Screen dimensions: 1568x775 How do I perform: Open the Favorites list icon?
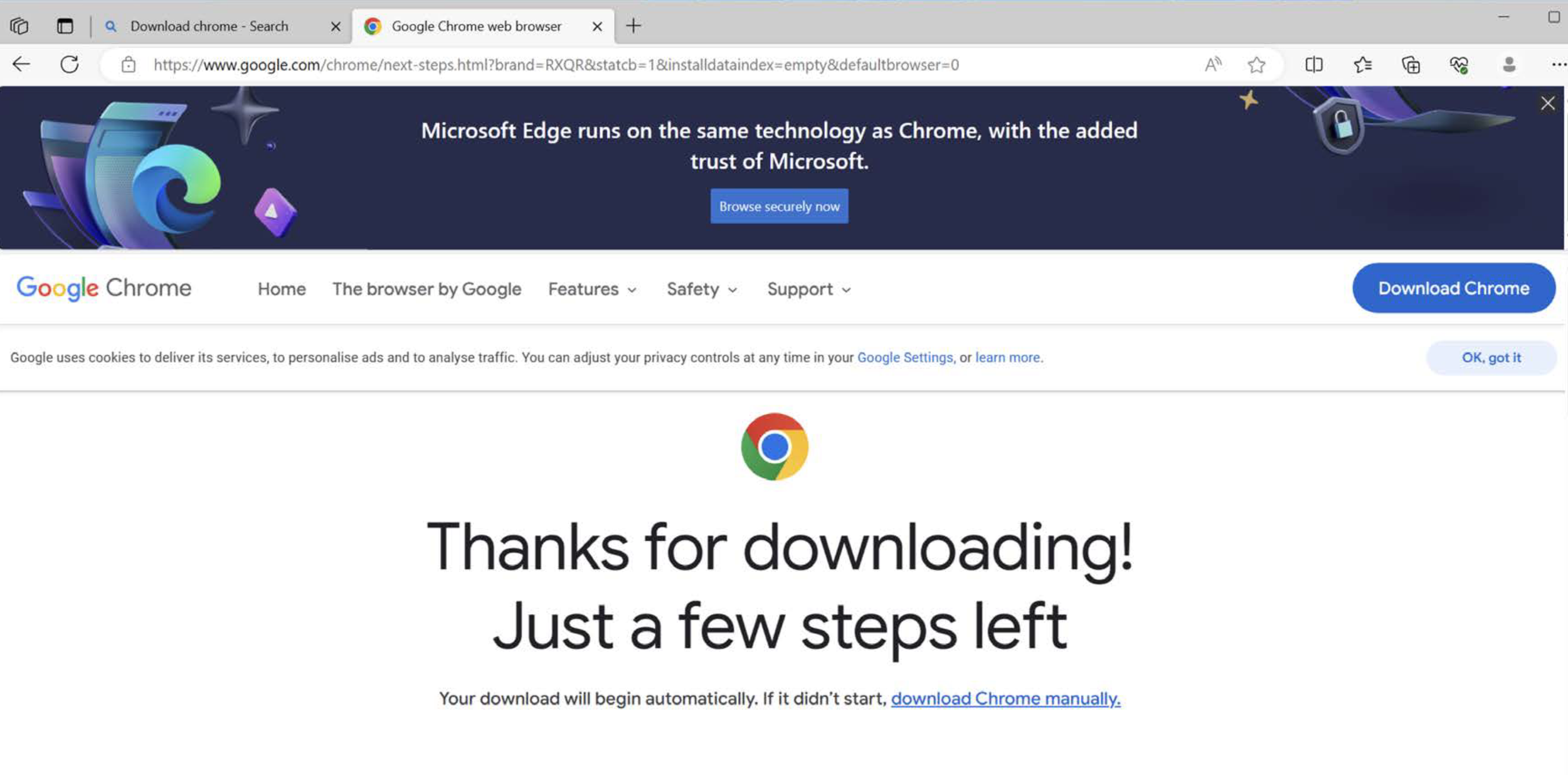click(1362, 65)
